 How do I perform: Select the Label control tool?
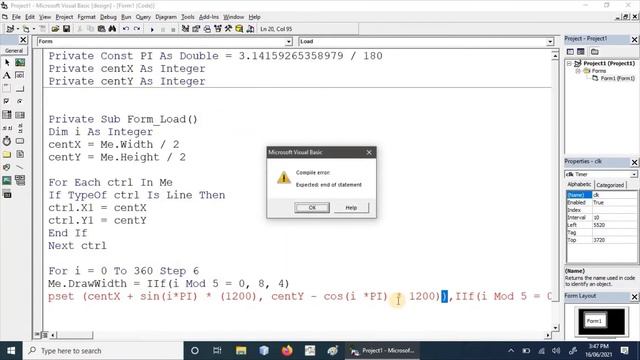point(7,76)
